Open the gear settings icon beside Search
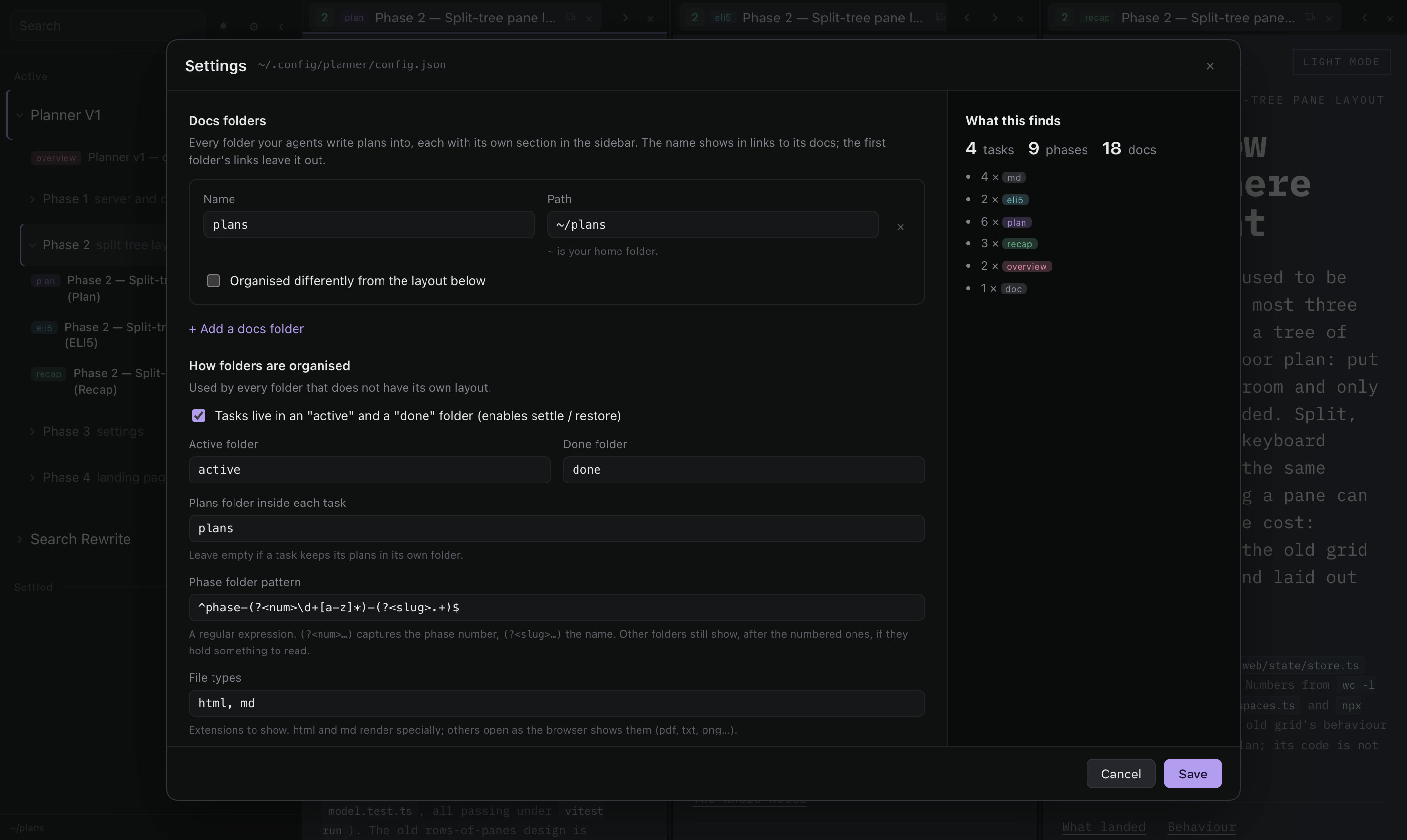Screen dimensions: 1407x840 click(254, 26)
